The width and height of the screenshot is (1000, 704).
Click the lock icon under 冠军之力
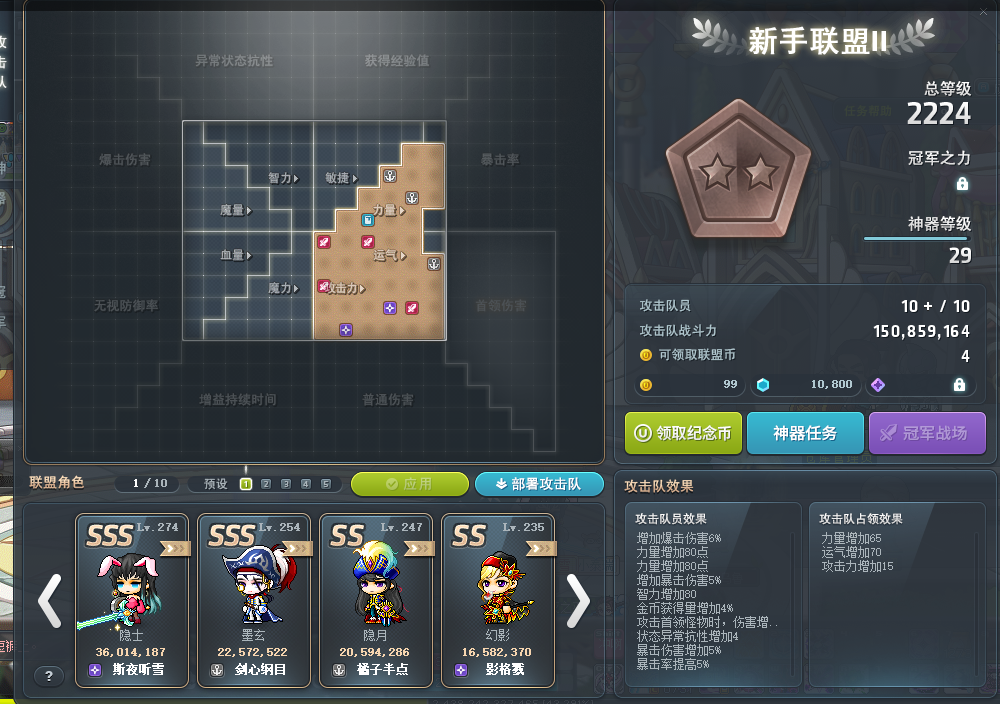(962, 184)
